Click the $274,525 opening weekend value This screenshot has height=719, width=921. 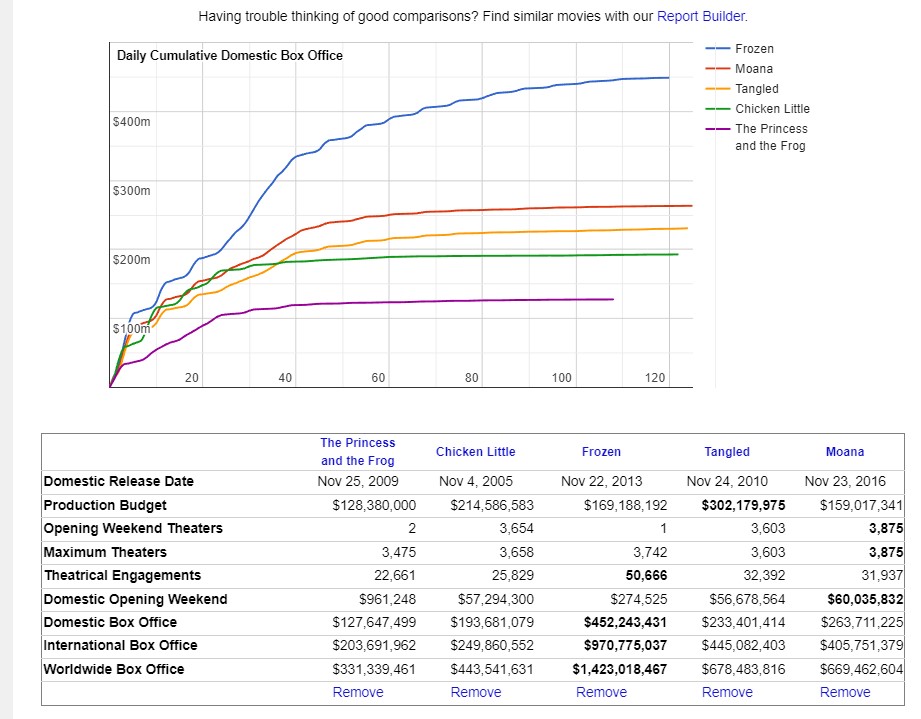point(639,599)
